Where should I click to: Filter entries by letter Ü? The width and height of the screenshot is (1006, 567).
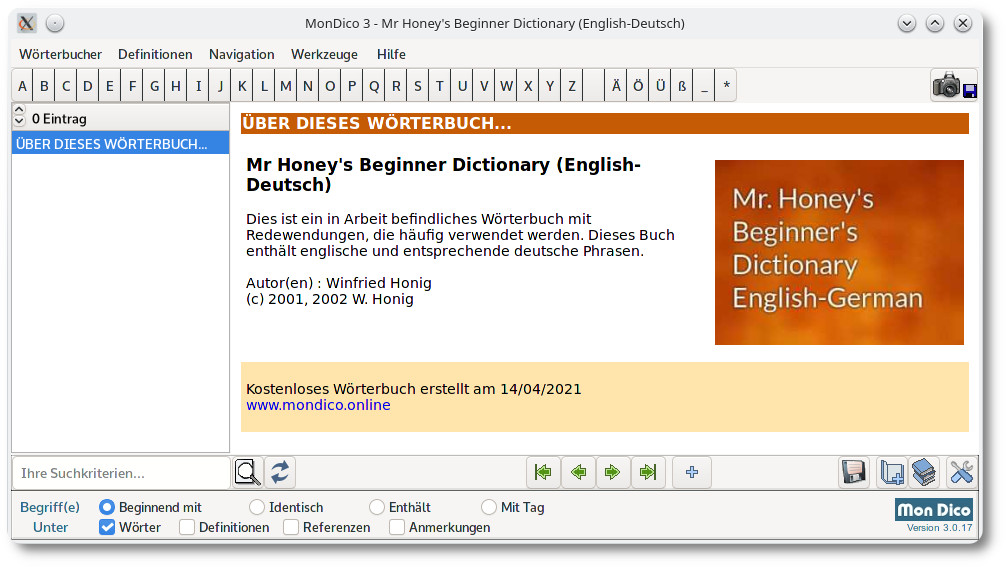click(x=660, y=86)
